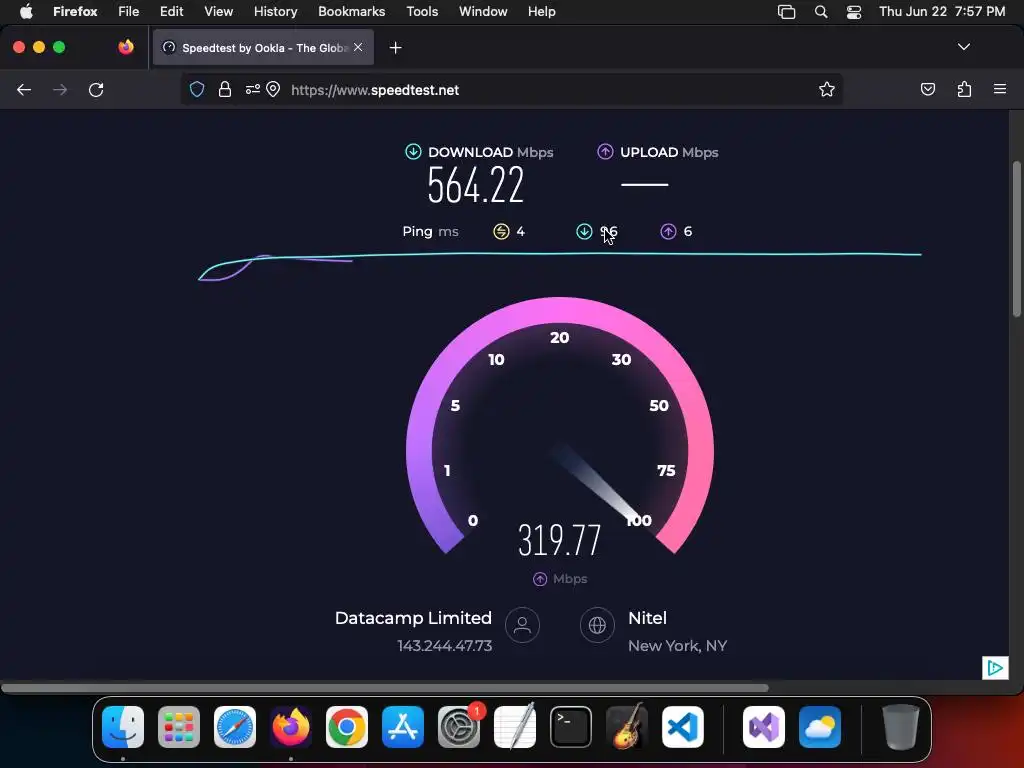The height and width of the screenshot is (768, 1024).
Task: Close the Speedtest by Ookla tab
Action: tap(358, 48)
